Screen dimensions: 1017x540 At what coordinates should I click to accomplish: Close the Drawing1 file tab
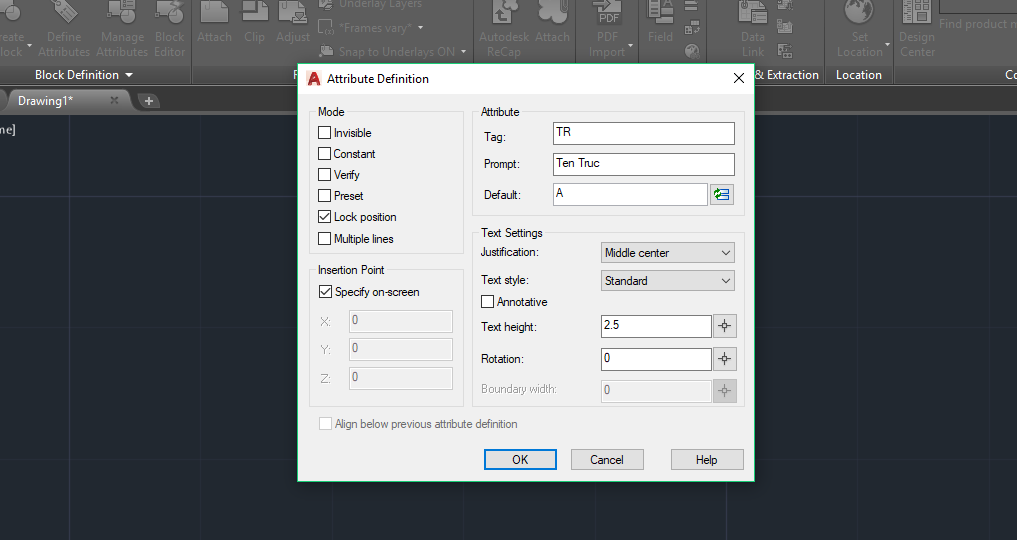pyautogui.click(x=114, y=100)
